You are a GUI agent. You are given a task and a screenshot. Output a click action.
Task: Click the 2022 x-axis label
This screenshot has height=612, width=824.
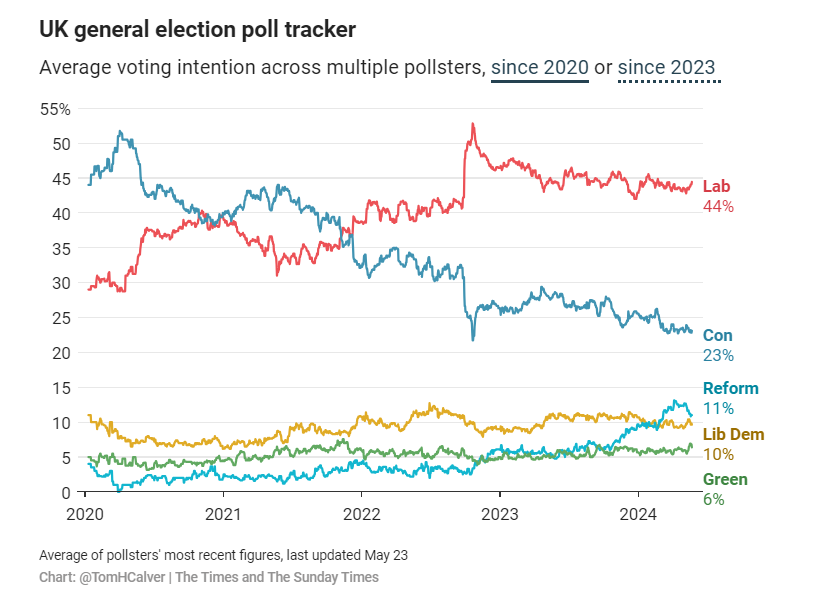click(361, 517)
